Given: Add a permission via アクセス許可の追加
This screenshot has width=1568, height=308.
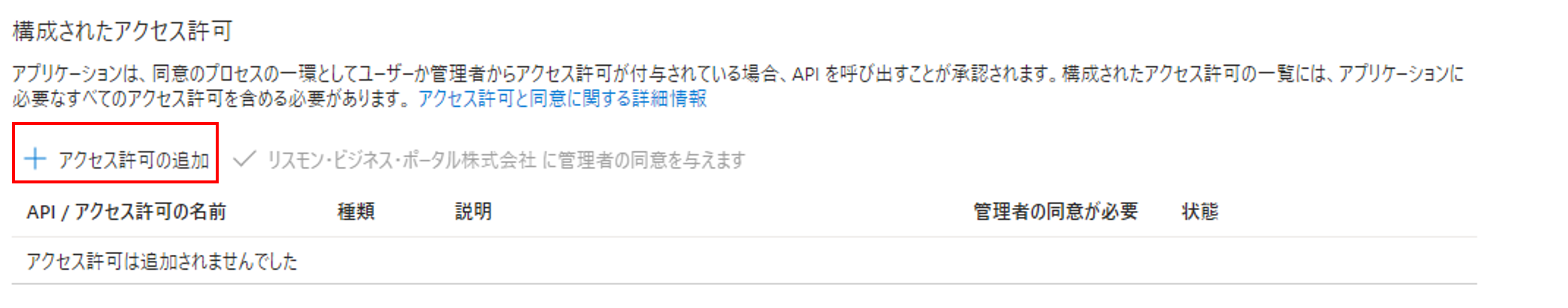Looking at the screenshot, I should pyautogui.click(x=116, y=160).
